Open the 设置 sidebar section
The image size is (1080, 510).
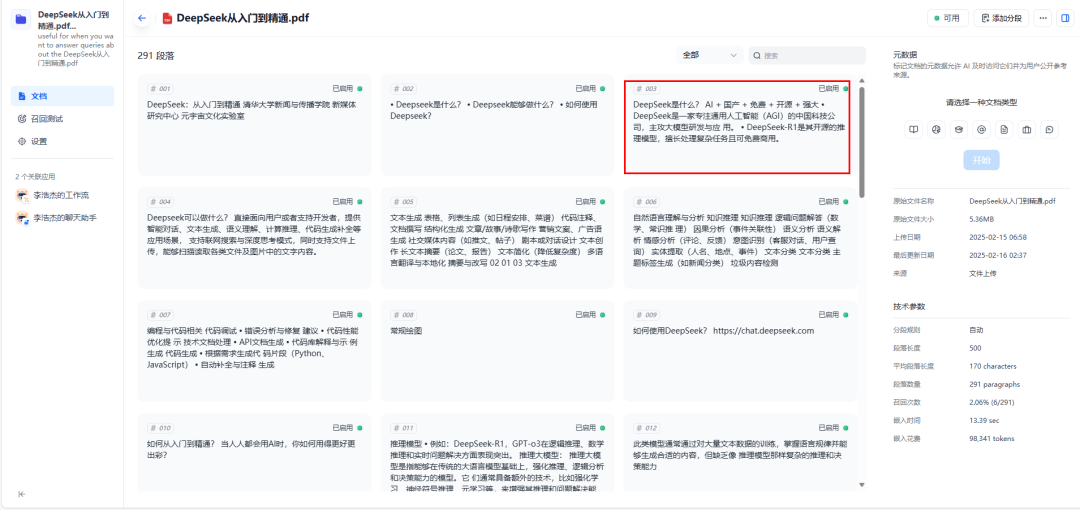coord(63,141)
